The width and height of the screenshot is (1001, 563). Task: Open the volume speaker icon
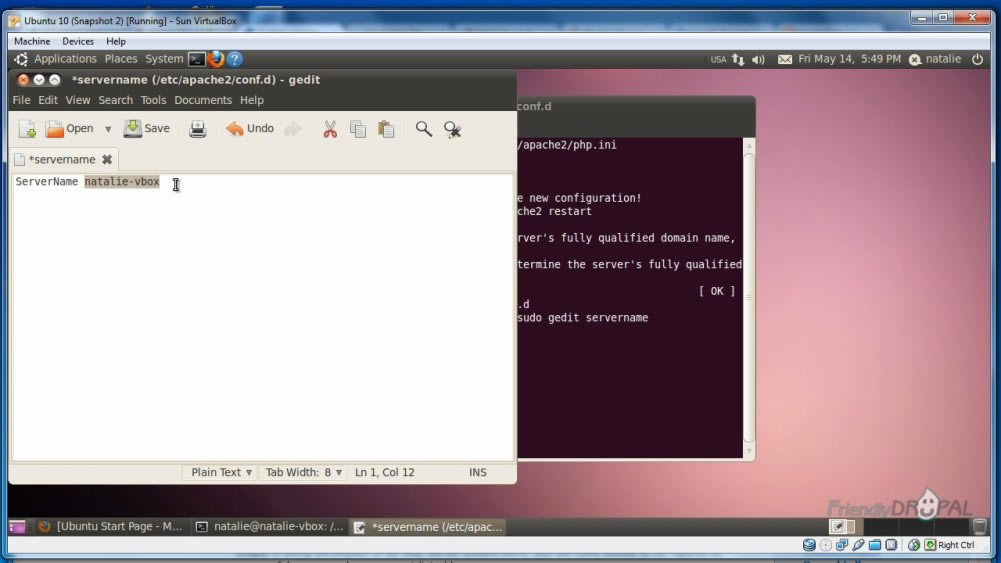(758, 59)
